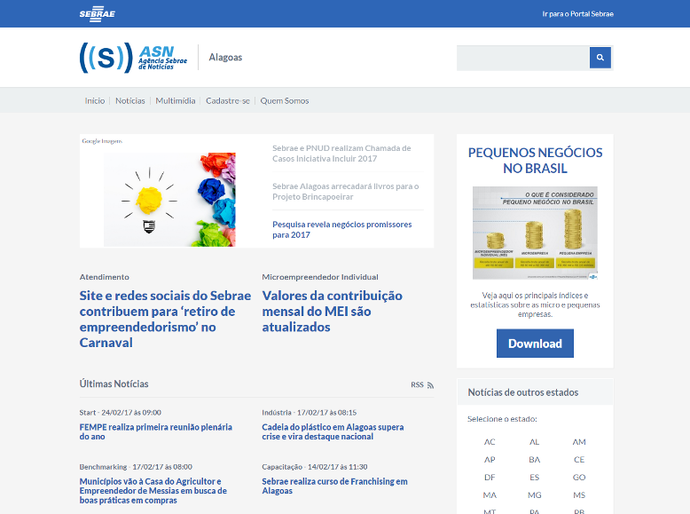Open 'Site e redes sociais do Sebrae' article

pos(165,319)
